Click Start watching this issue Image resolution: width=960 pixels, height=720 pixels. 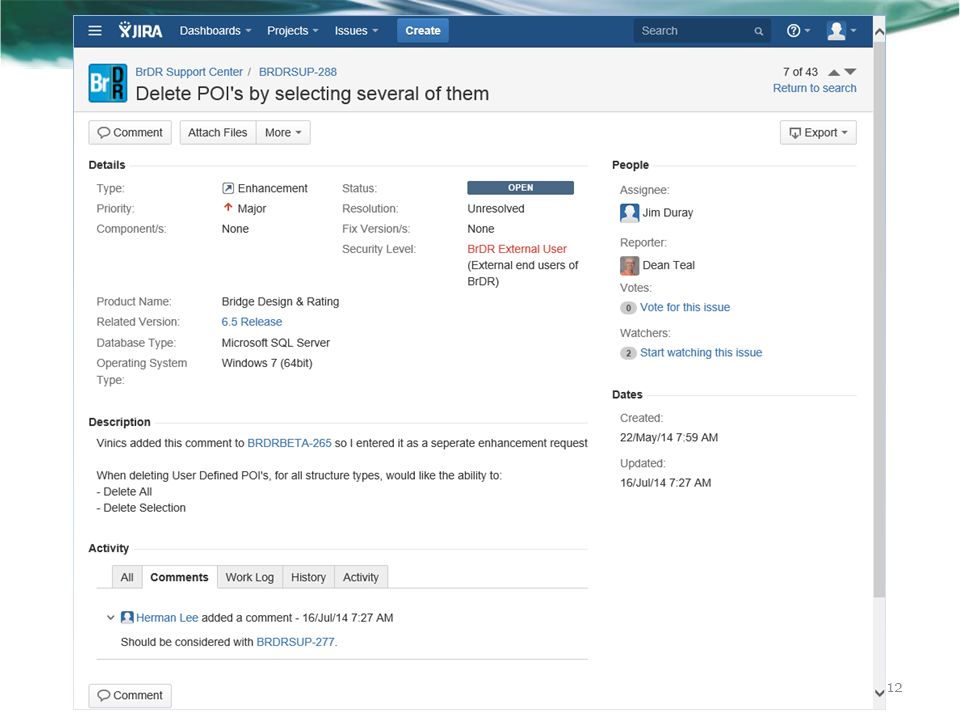[x=701, y=353]
